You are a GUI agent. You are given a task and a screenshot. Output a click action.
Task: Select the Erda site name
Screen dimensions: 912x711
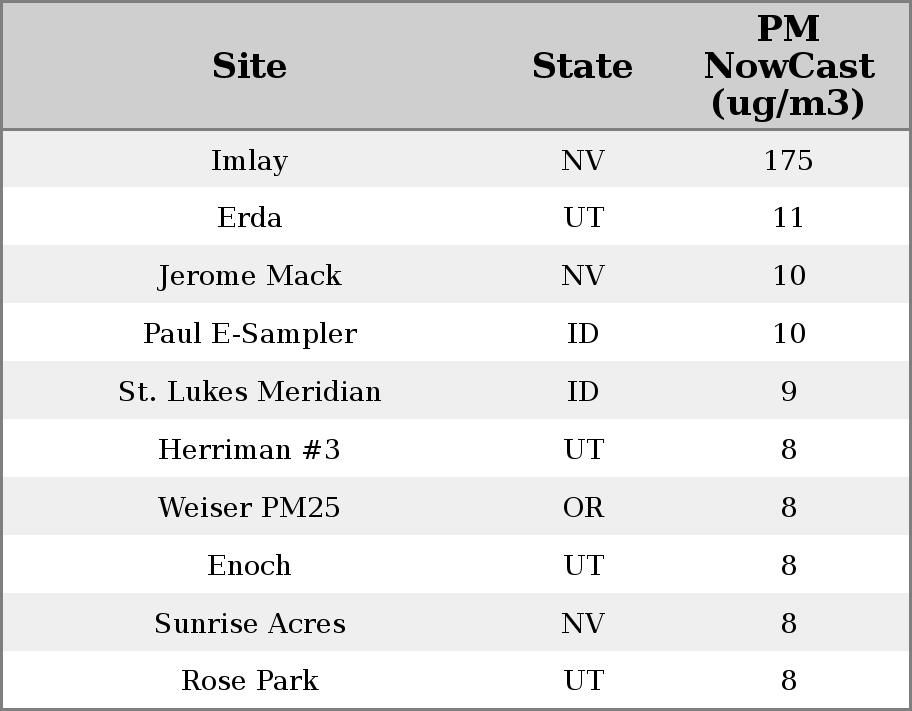249,218
